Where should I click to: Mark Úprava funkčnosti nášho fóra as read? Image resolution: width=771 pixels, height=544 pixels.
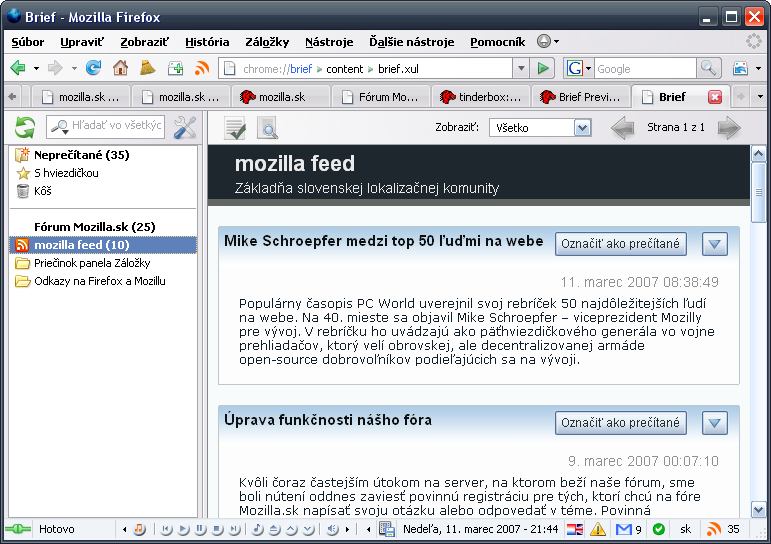tap(621, 423)
